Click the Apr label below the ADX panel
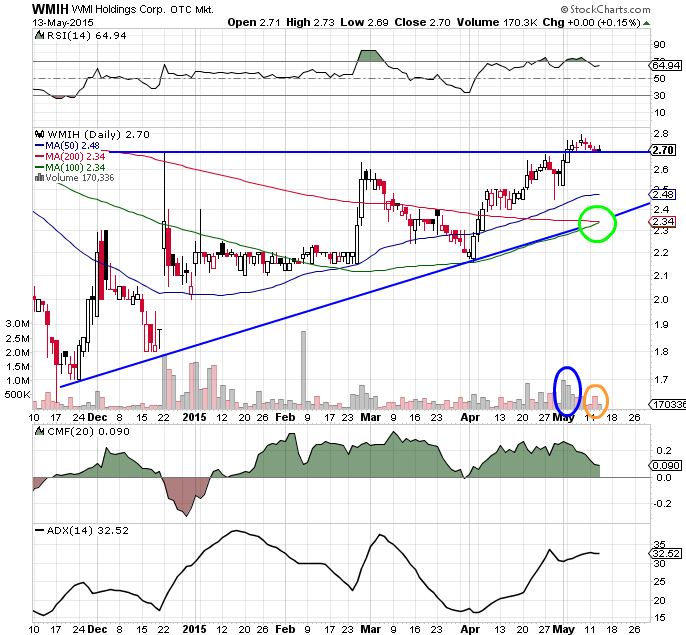 [470, 629]
